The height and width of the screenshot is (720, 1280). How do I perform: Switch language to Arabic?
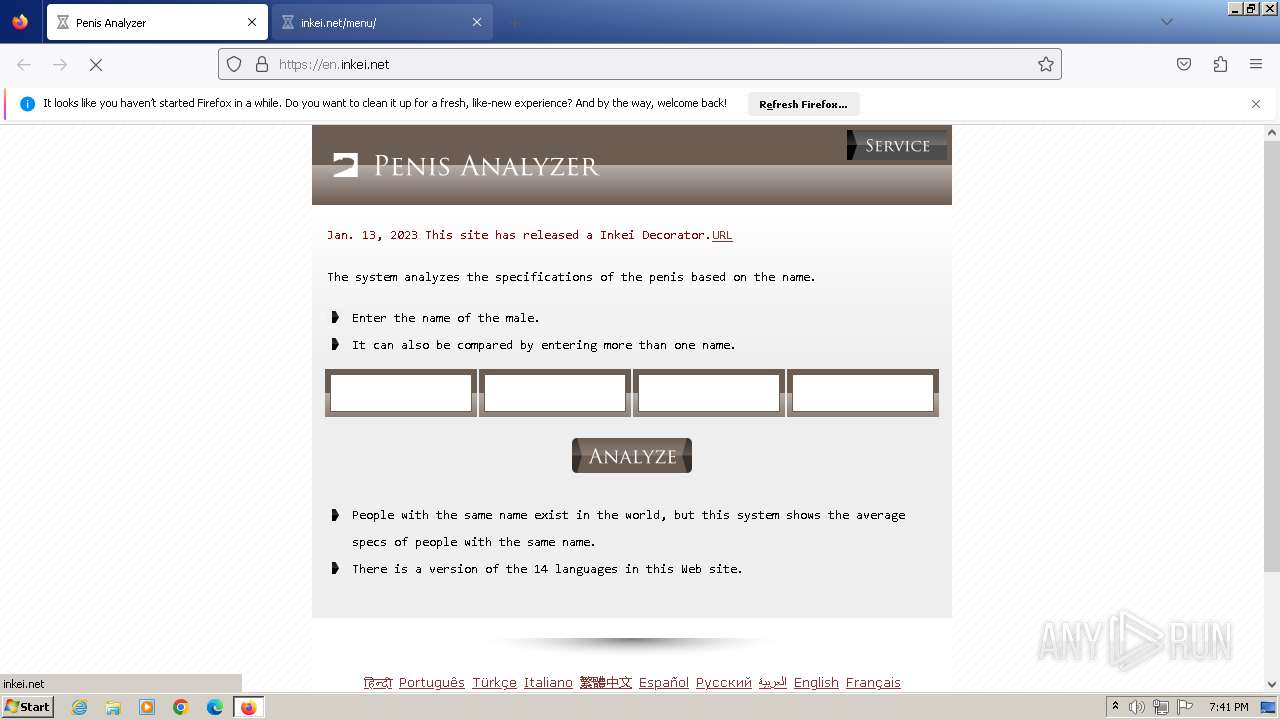(773, 683)
